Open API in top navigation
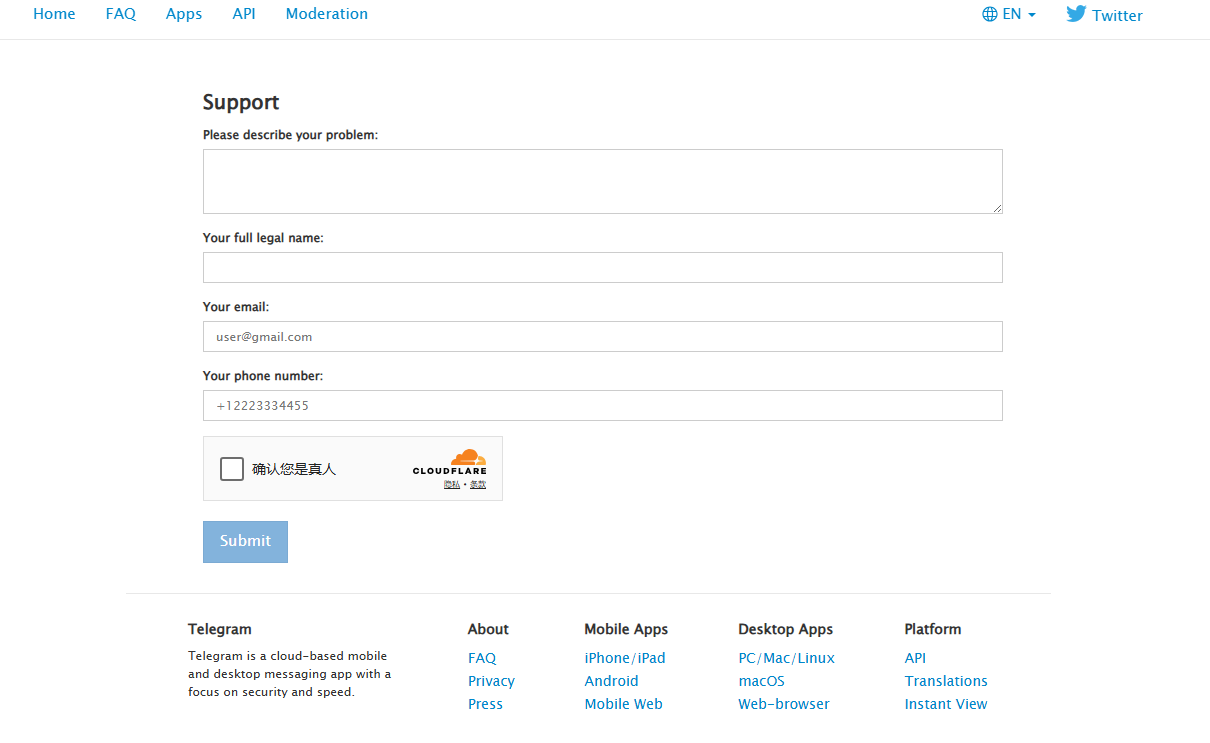Image resolution: width=1210 pixels, height=743 pixels. tap(244, 14)
